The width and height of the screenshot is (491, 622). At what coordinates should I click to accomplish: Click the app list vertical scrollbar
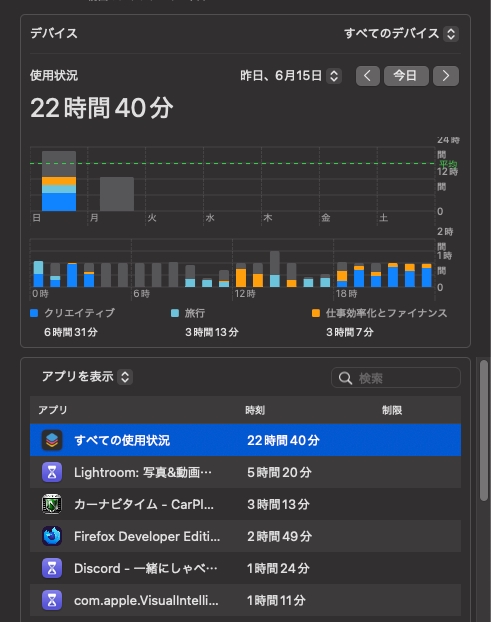click(483, 430)
